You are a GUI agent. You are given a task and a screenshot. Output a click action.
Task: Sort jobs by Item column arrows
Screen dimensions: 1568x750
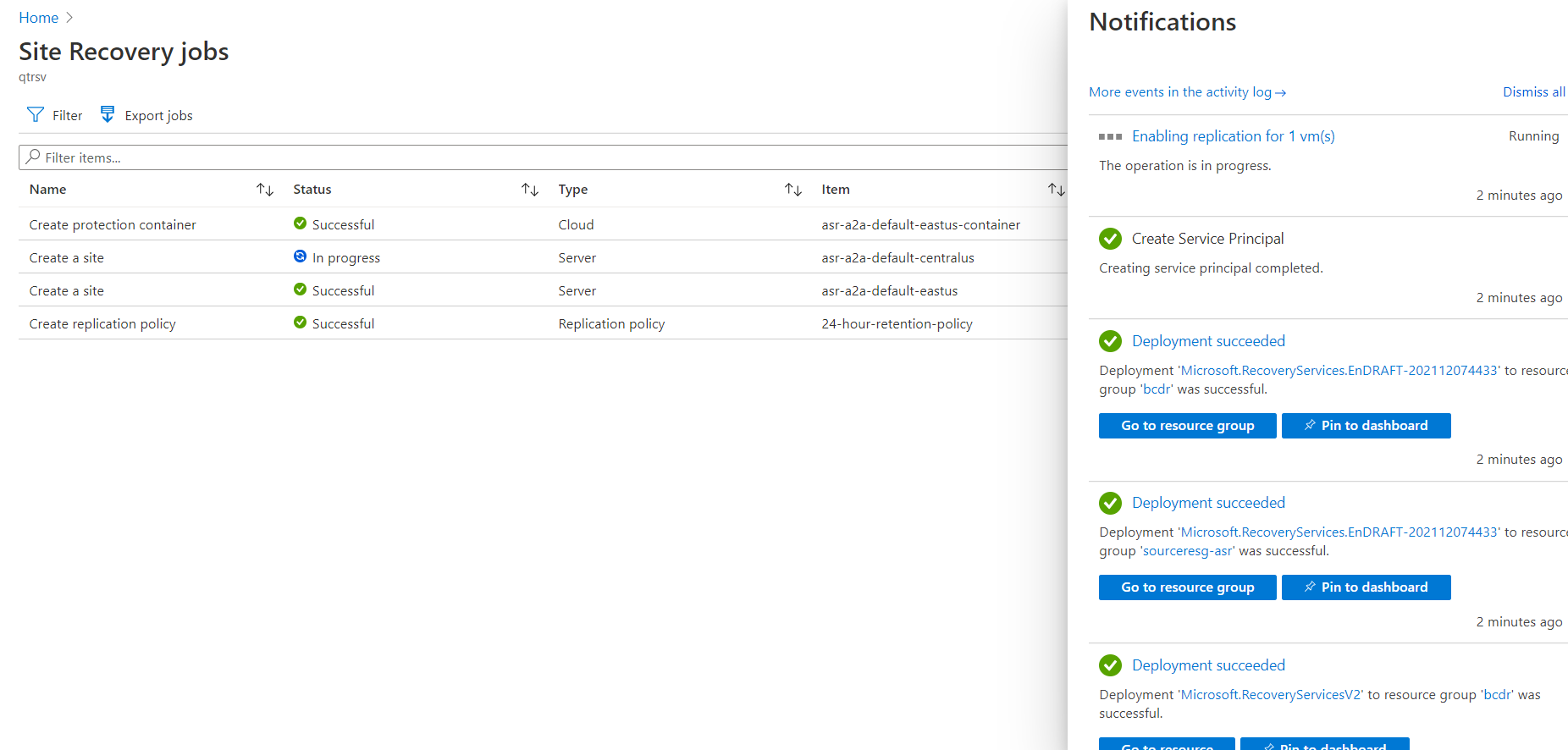pyautogui.click(x=1057, y=190)
